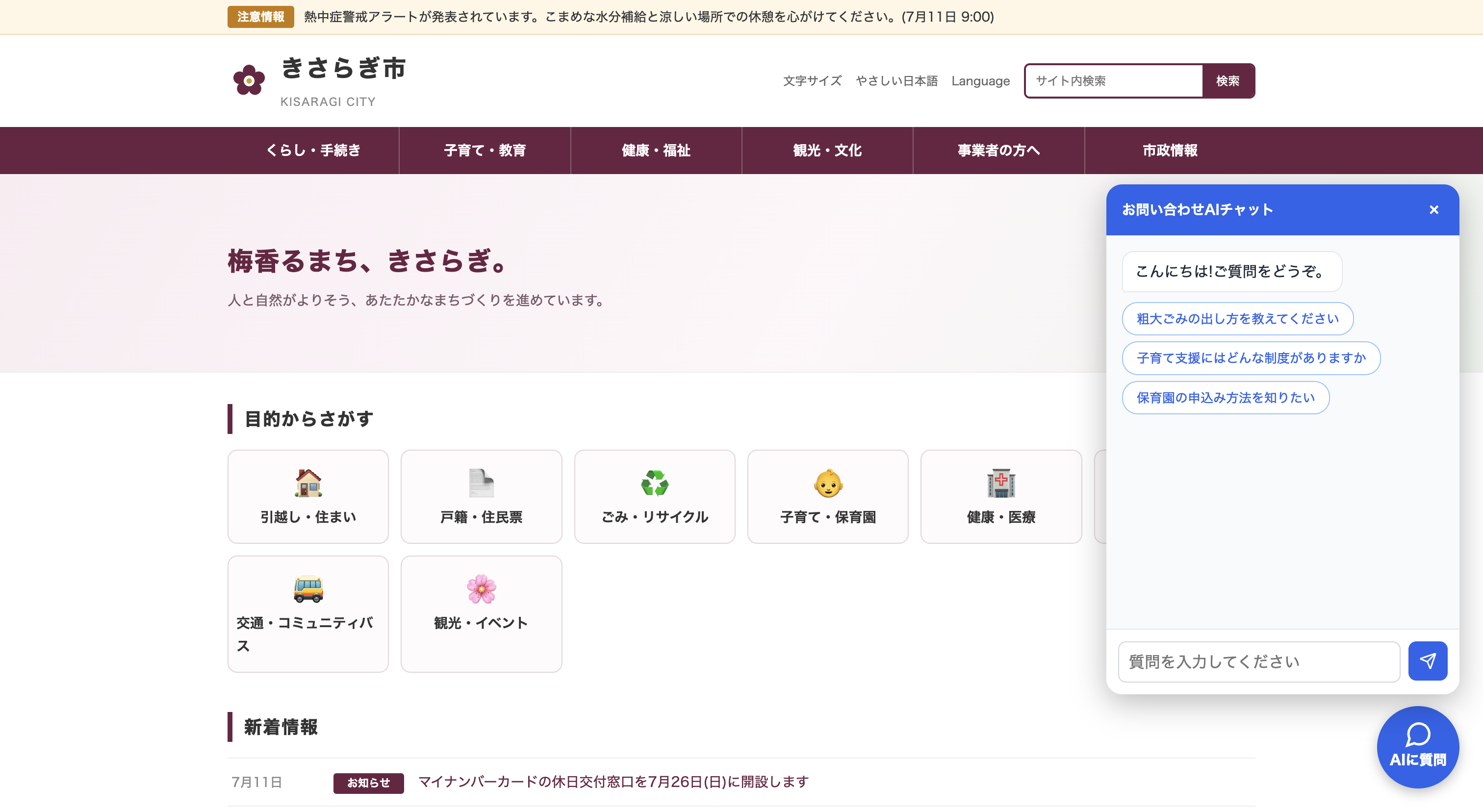The image size is (1483, 812).
Task: Click the 健康・医療 card label
Action: coord(1001,517)
